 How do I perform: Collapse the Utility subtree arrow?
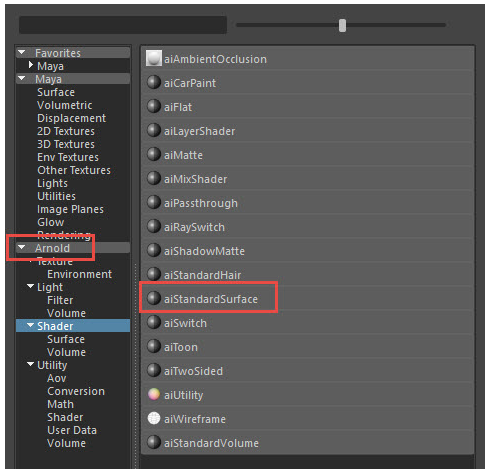coord(30,364)
